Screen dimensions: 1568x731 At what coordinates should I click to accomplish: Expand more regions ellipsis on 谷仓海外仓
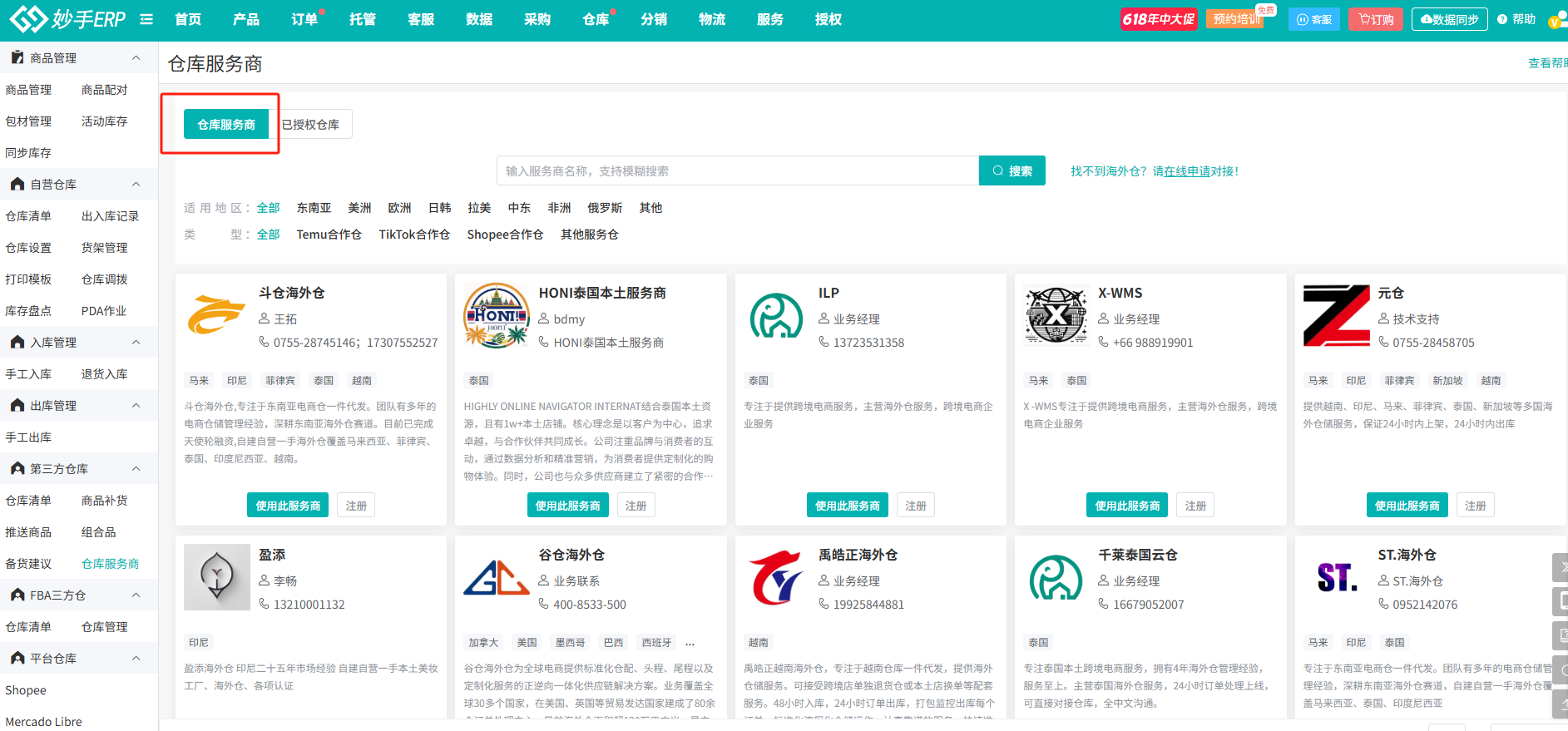coord(690,643)
